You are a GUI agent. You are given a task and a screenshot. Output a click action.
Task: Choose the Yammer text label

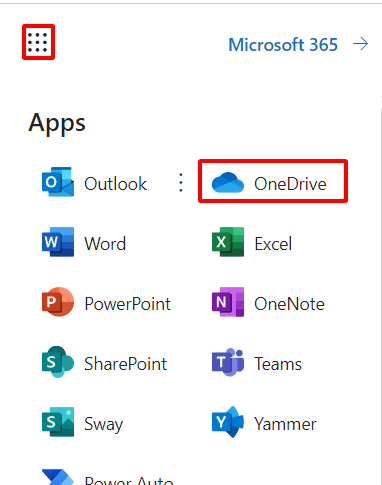pyautogui.click(x=285, y=424)
